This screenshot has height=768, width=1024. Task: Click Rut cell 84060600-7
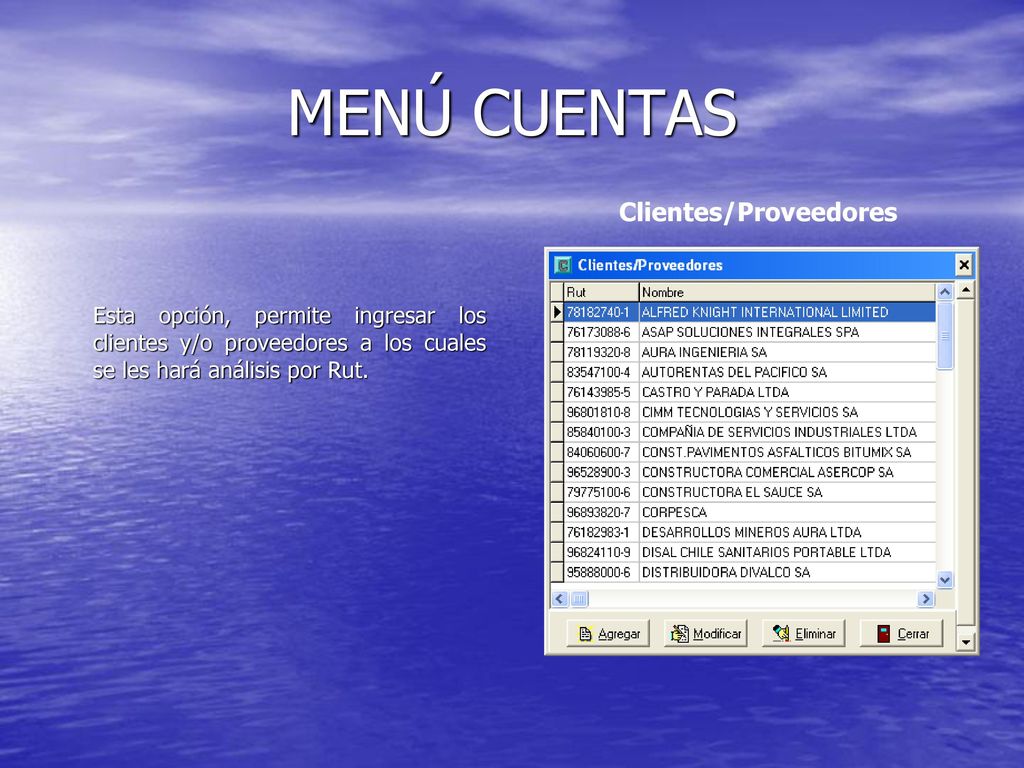coord(601,452)
